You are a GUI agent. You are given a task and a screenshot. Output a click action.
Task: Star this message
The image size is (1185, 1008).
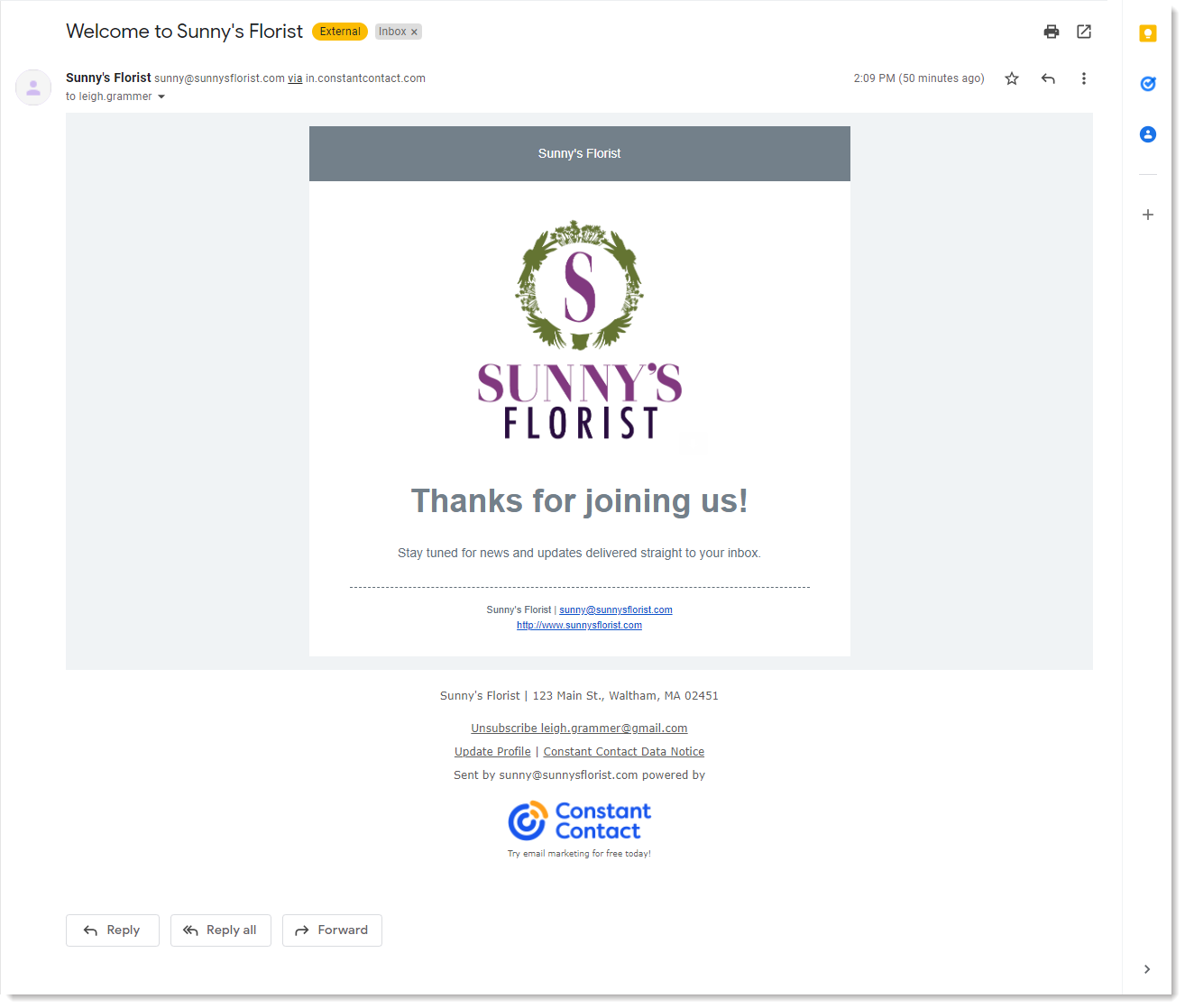(1012, 78)
